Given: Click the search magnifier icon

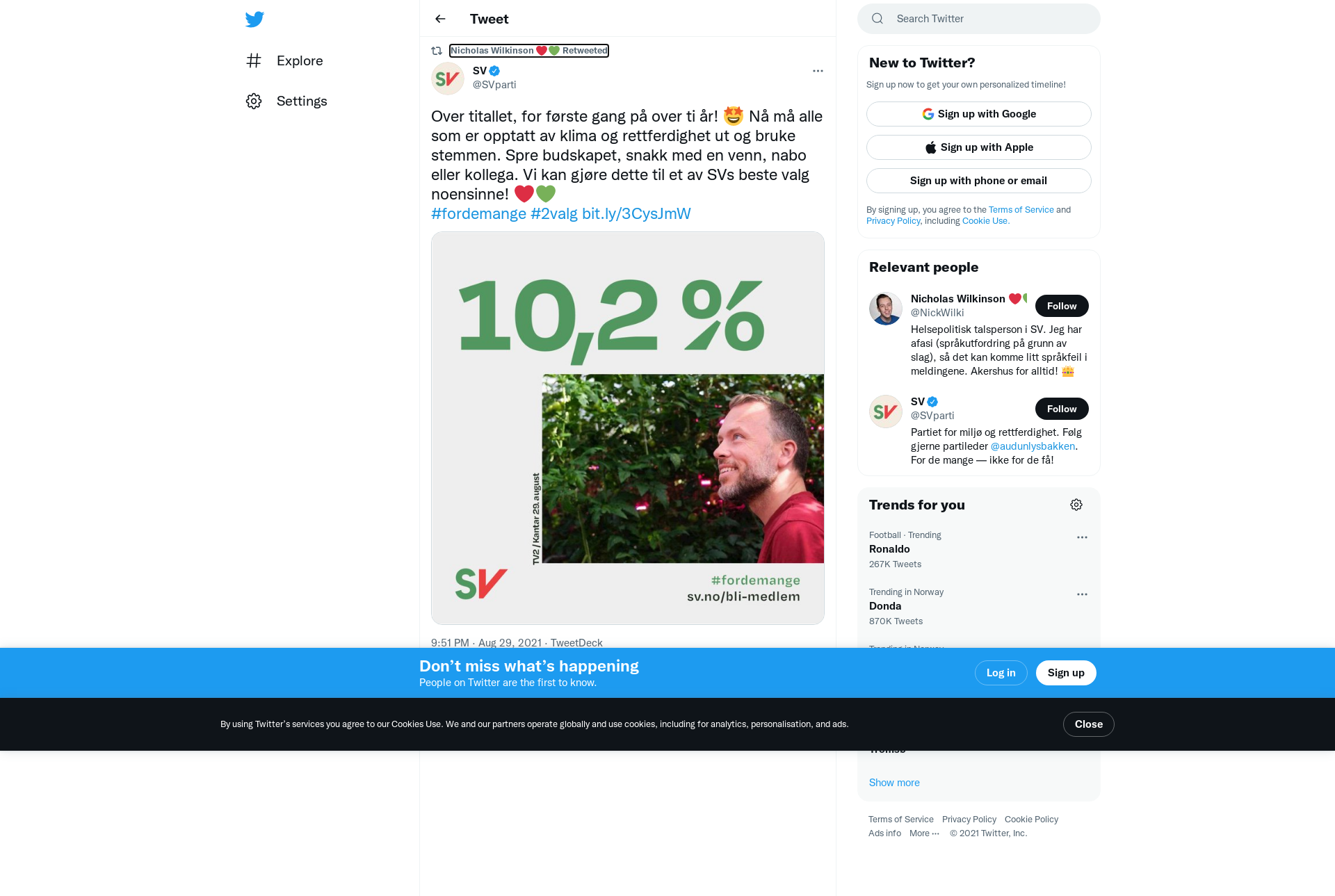Looking at the screenshot, I should (877, 19).
